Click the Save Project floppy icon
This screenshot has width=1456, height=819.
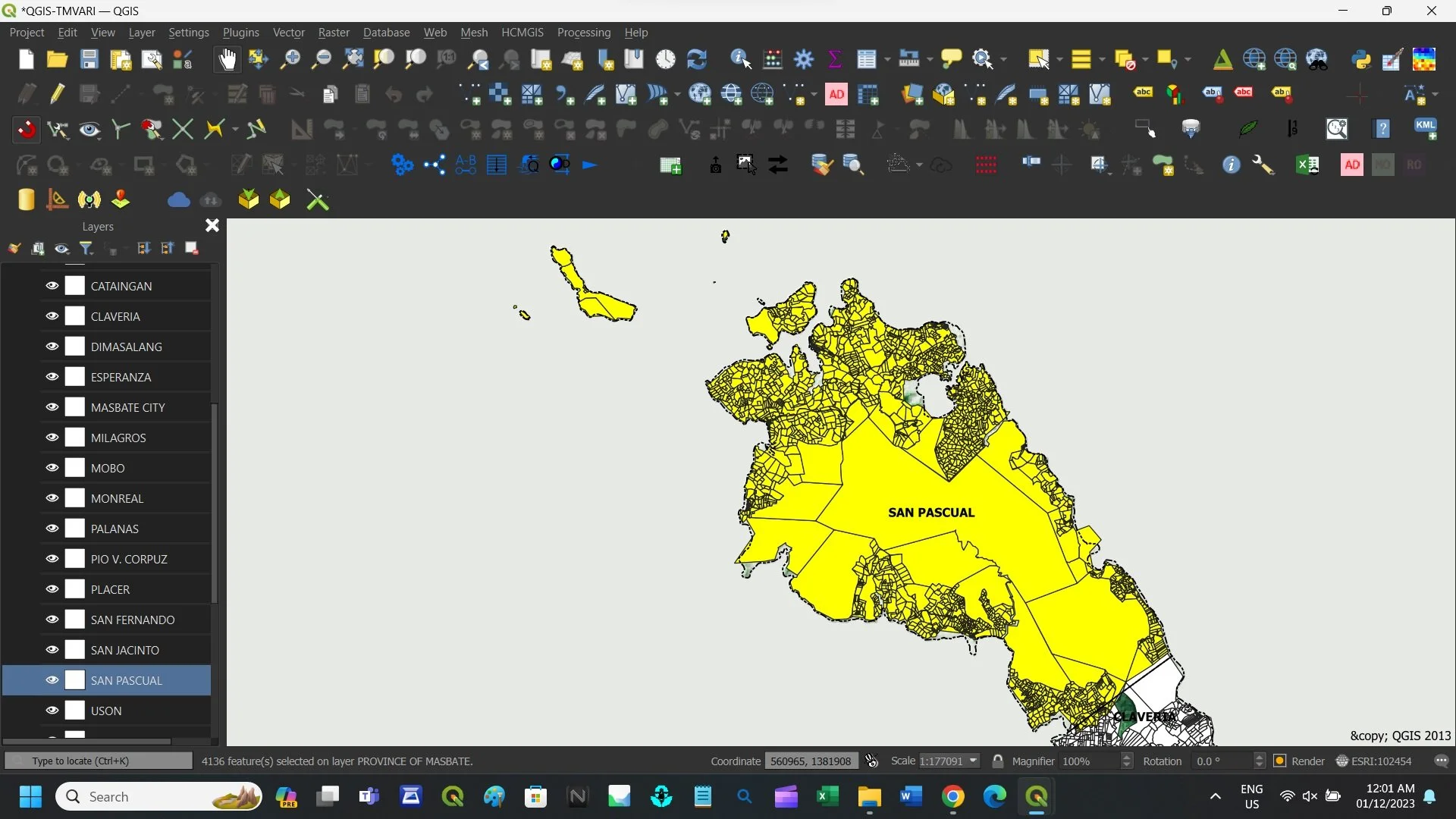[89, 59]
